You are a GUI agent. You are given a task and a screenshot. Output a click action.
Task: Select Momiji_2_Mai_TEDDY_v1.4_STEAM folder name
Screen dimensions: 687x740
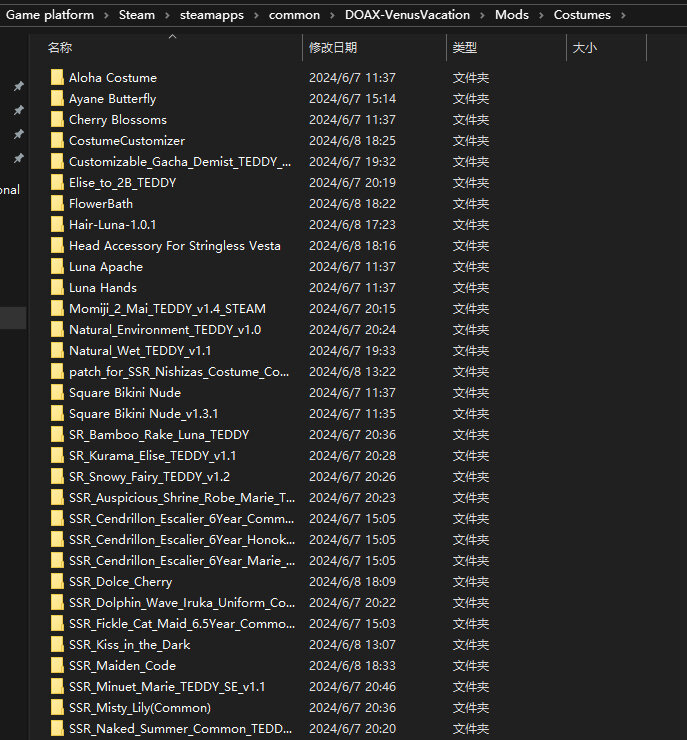point(168,309)
